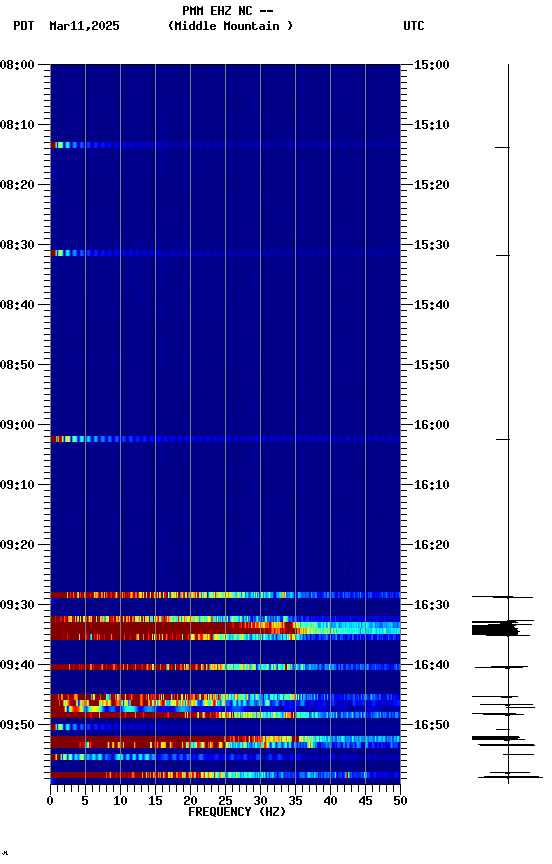This screenshot has width=552, height=864.
Task: Click the spectrogram event band near 09:28
Action: pos(225,596)
